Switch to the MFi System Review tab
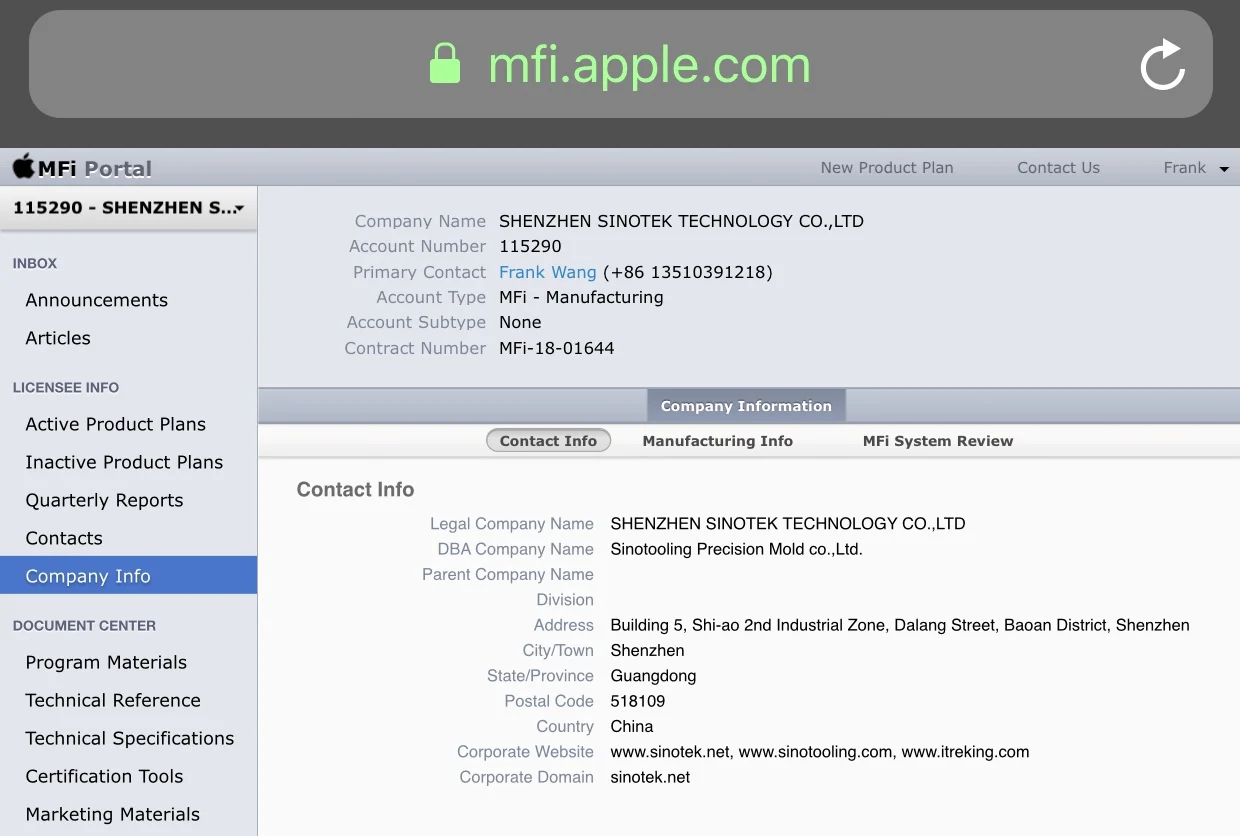 click(x=937, y=441)
